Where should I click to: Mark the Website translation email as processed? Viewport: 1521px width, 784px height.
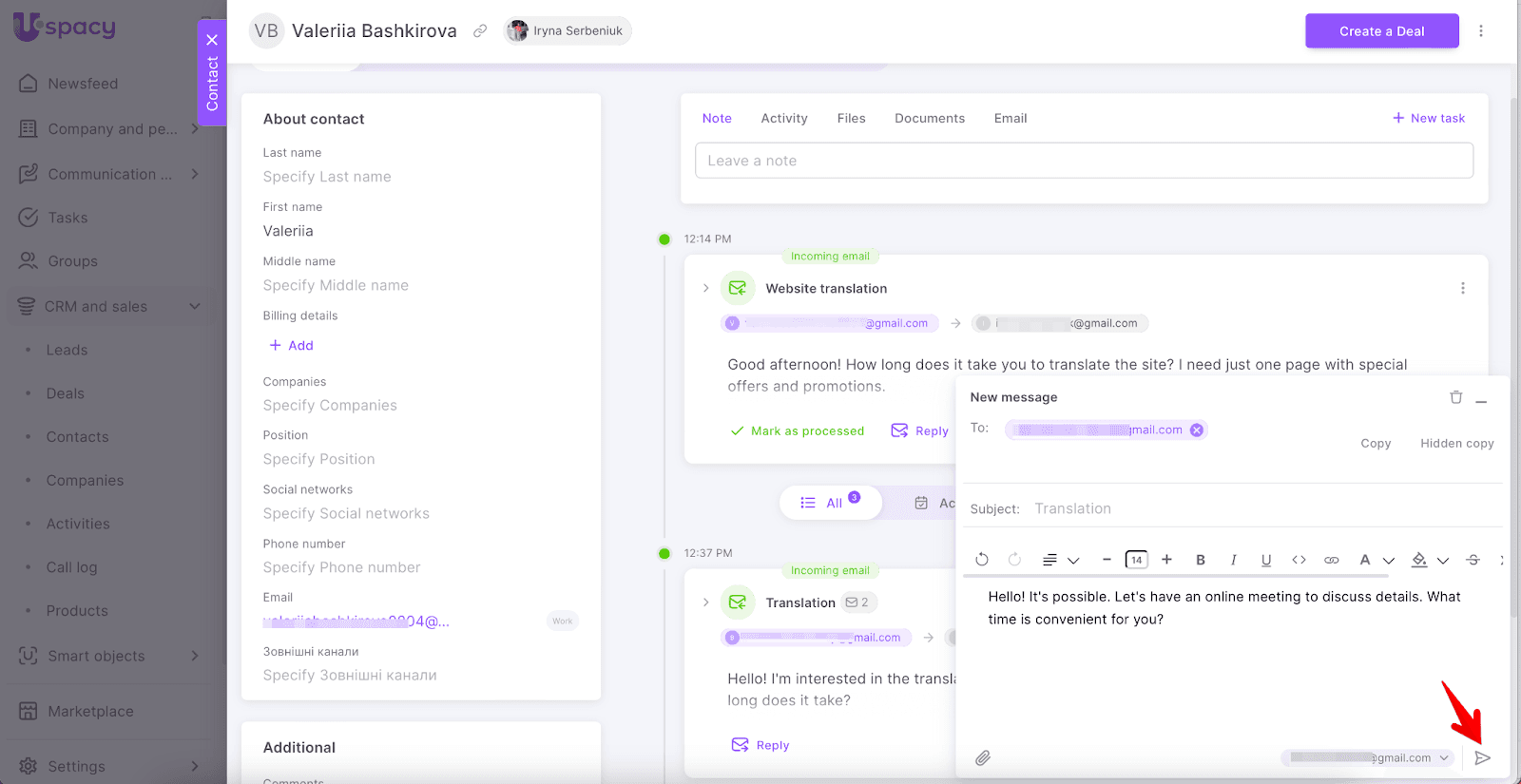798,430
